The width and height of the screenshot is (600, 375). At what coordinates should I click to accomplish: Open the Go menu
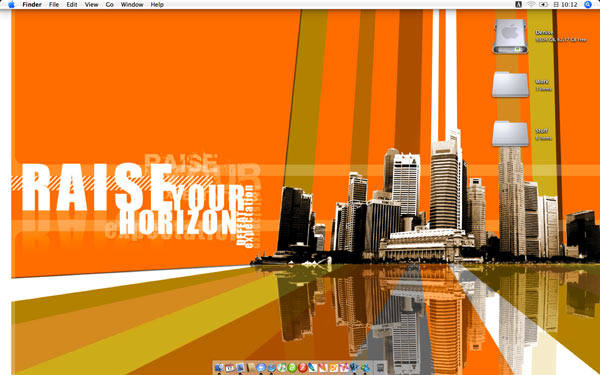(109, 5)
